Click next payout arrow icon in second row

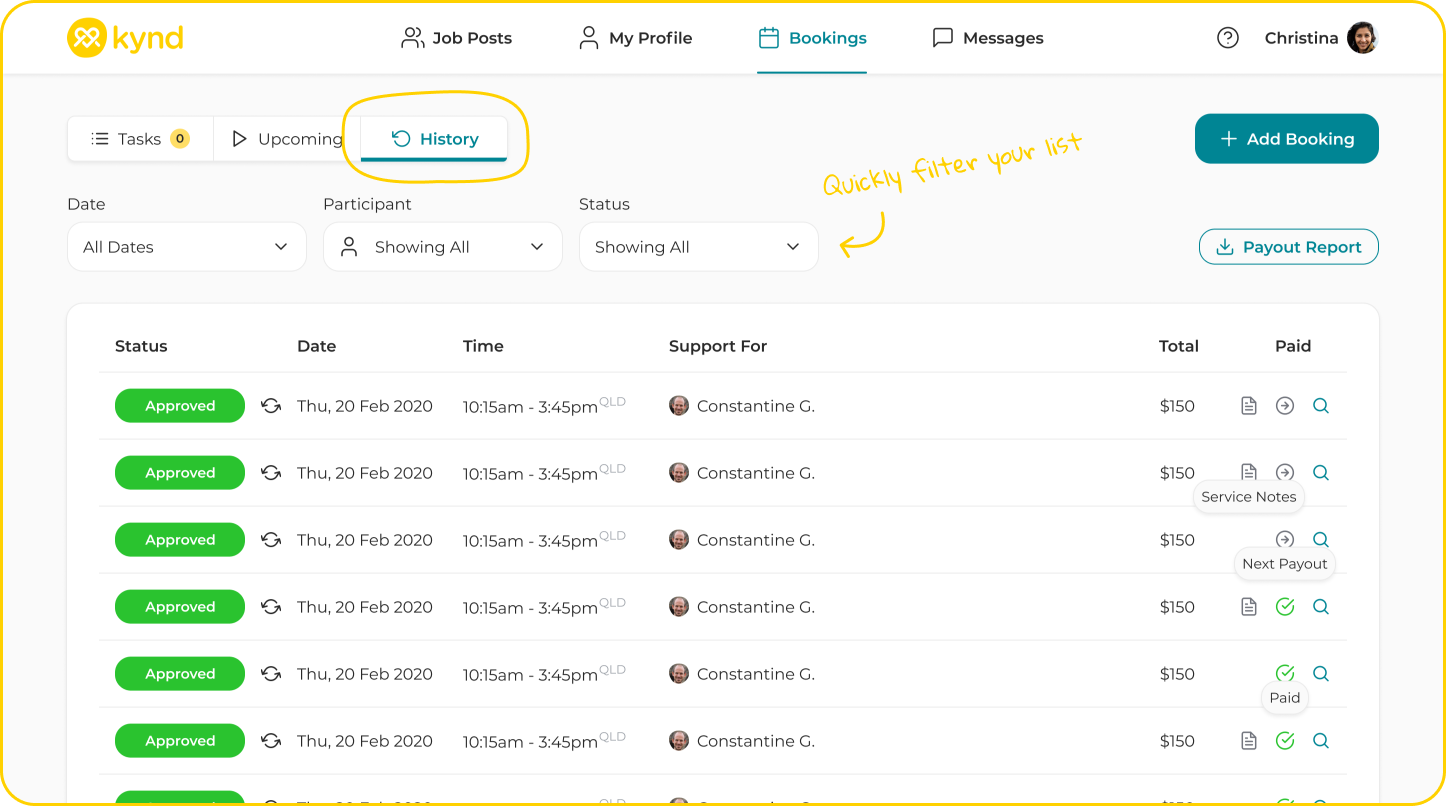tap(1285, 472)
